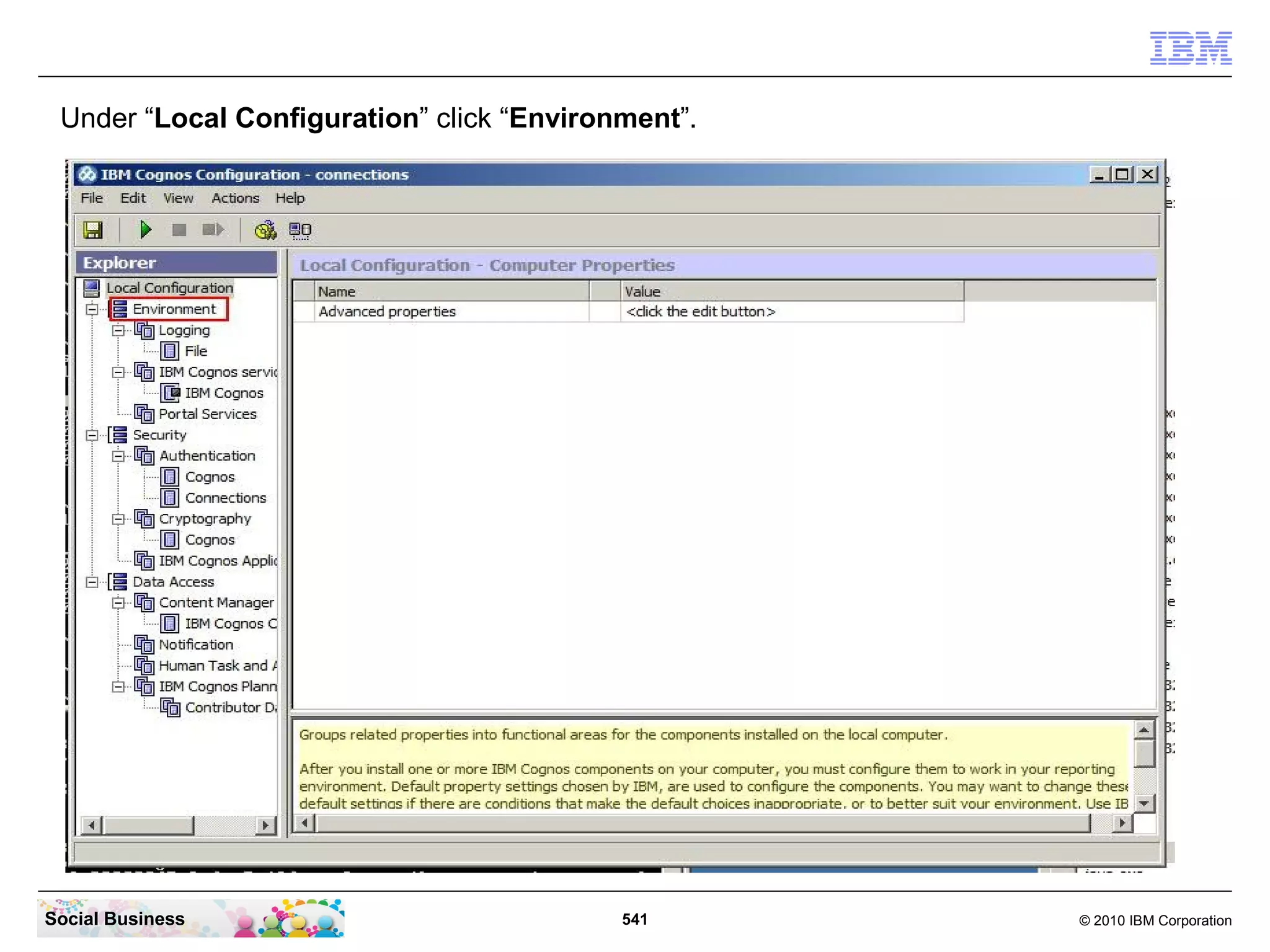Click the Advanced properties value cell

click(792, 312)
